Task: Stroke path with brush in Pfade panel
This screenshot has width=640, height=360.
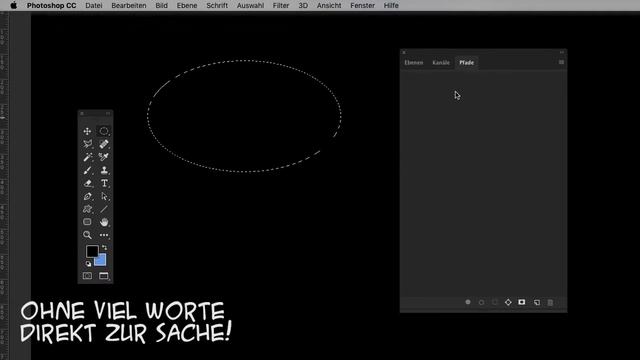Action: [481, 302]
